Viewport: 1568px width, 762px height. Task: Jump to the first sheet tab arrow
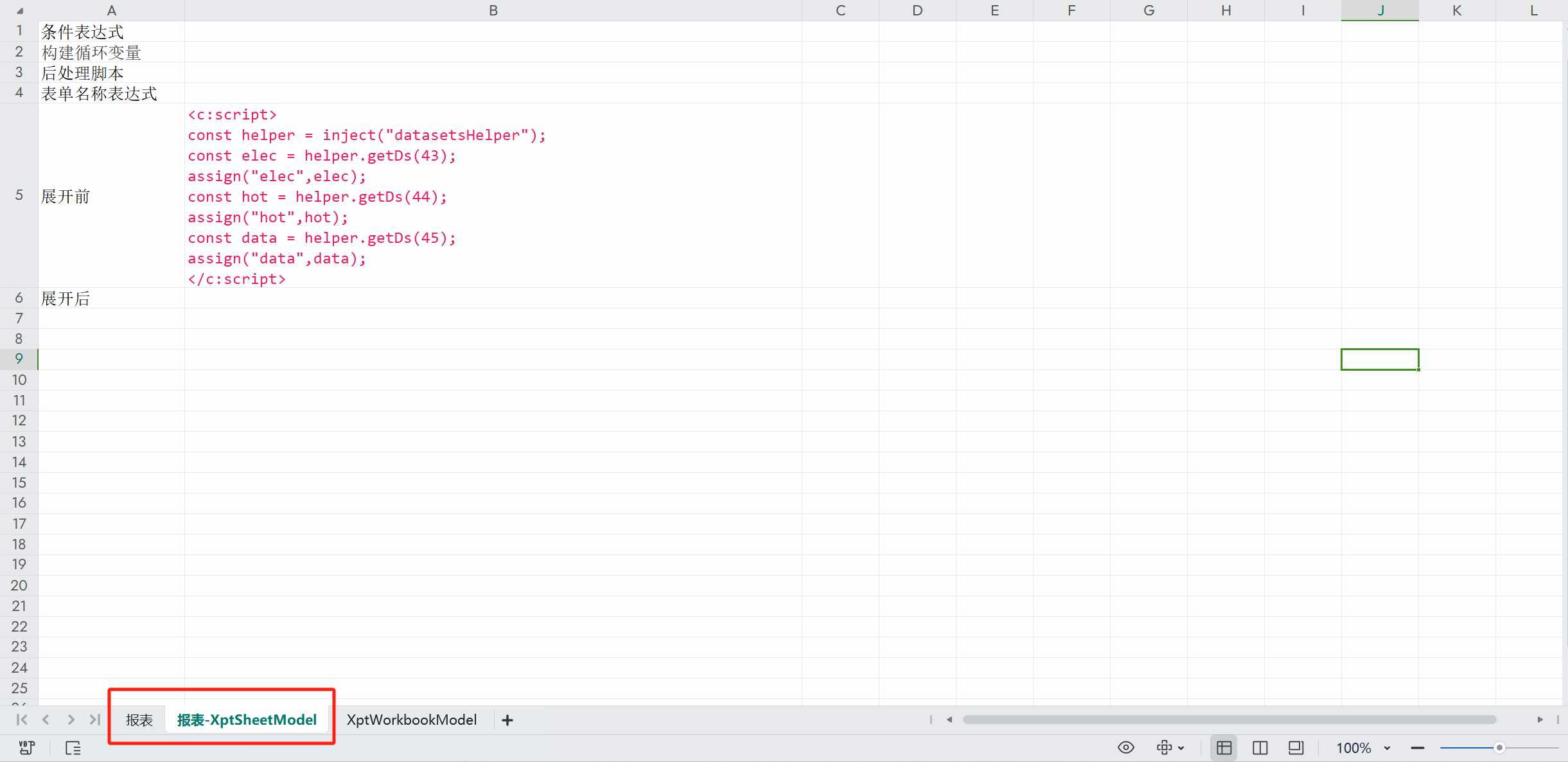pos(21,720)
